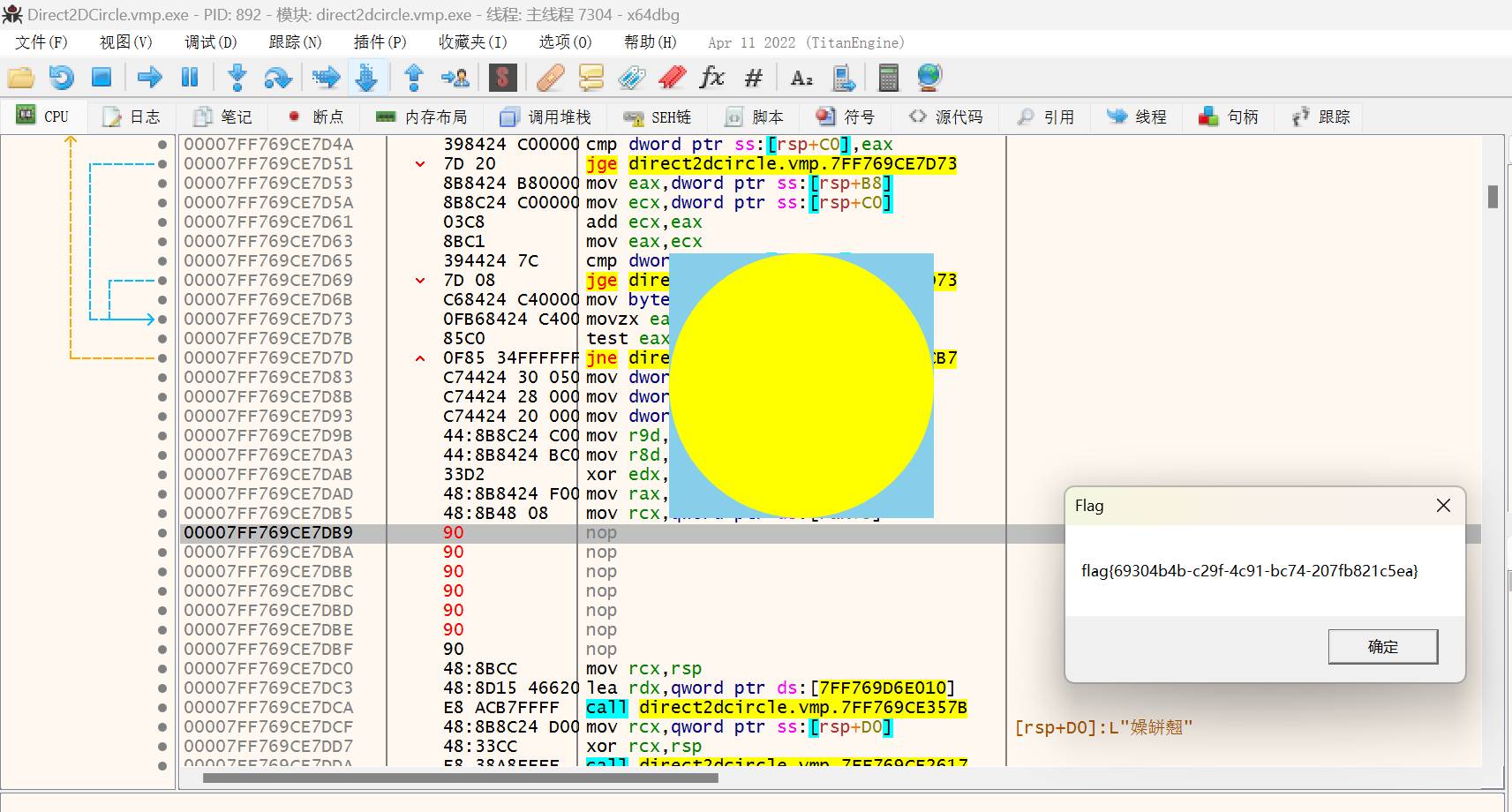Viewport: 1512px width, 812px height.
Task: Click the Step Over icon
Action: (x=277, y=78)
